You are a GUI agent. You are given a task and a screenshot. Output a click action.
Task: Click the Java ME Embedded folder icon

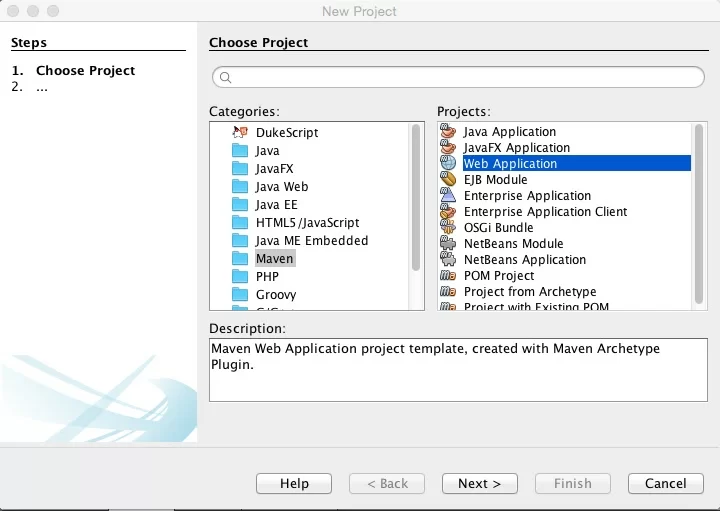tap(240, 241)
